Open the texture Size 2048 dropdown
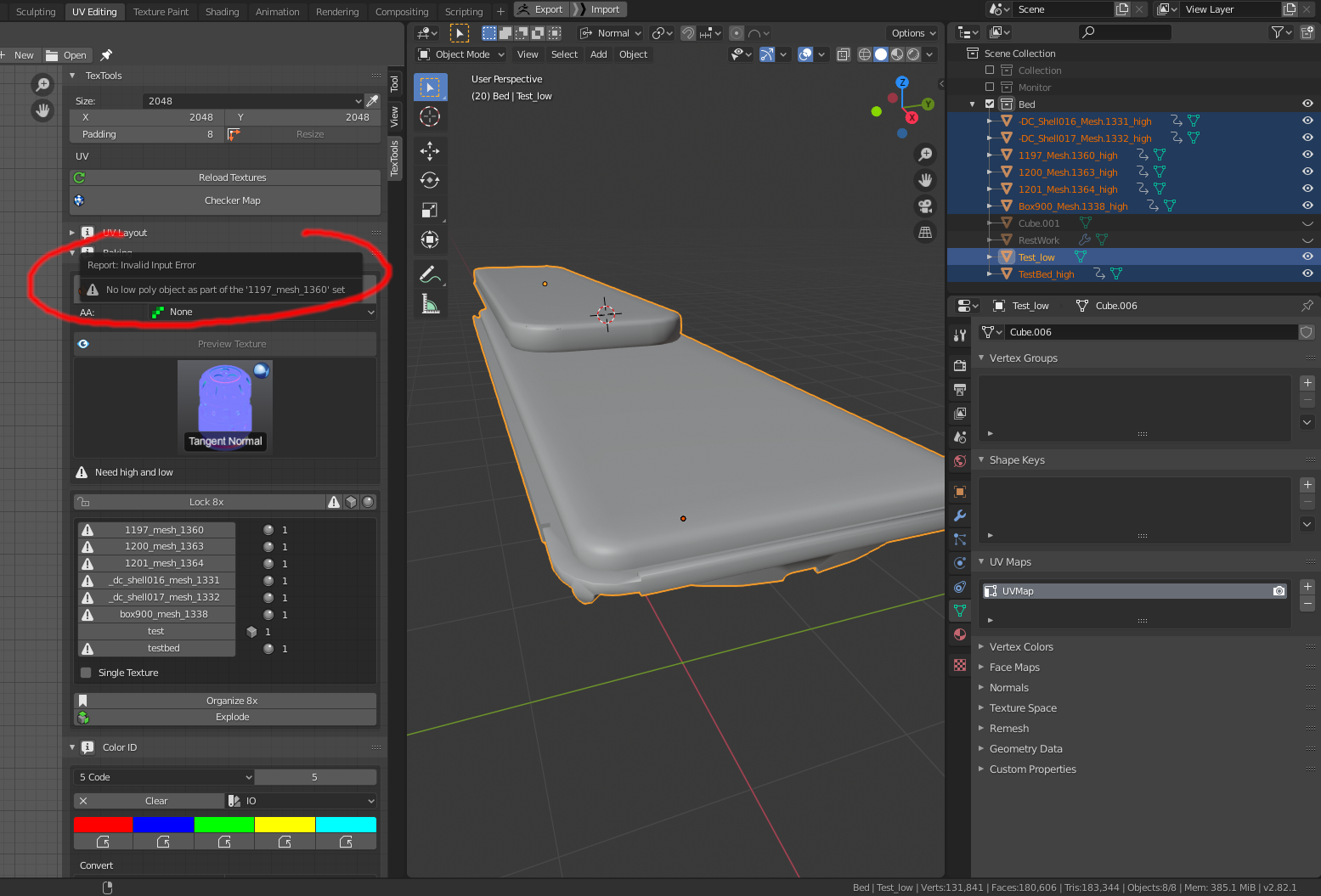This screenshot has height=896, width=1321. tap(252, 101)
